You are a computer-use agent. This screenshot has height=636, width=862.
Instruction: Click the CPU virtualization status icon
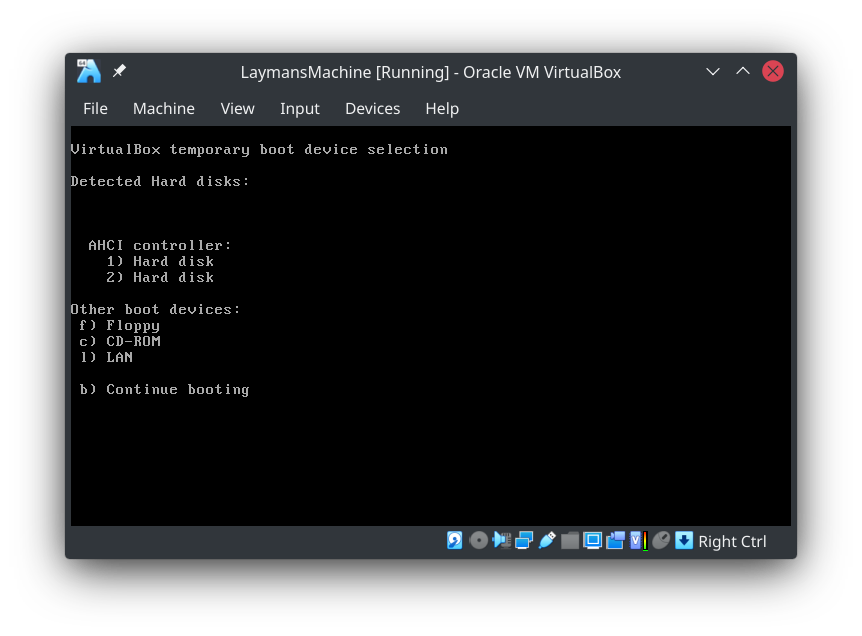639,540
